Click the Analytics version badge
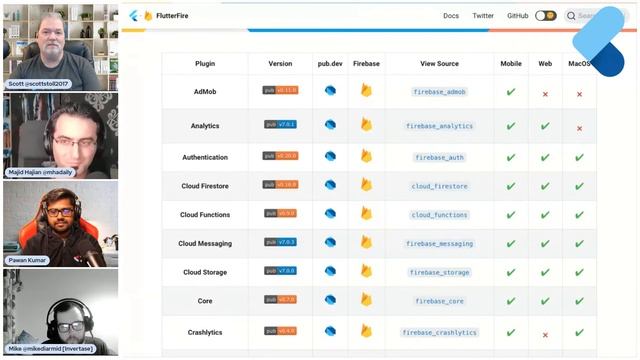640x360 pixels. (280, 124)
